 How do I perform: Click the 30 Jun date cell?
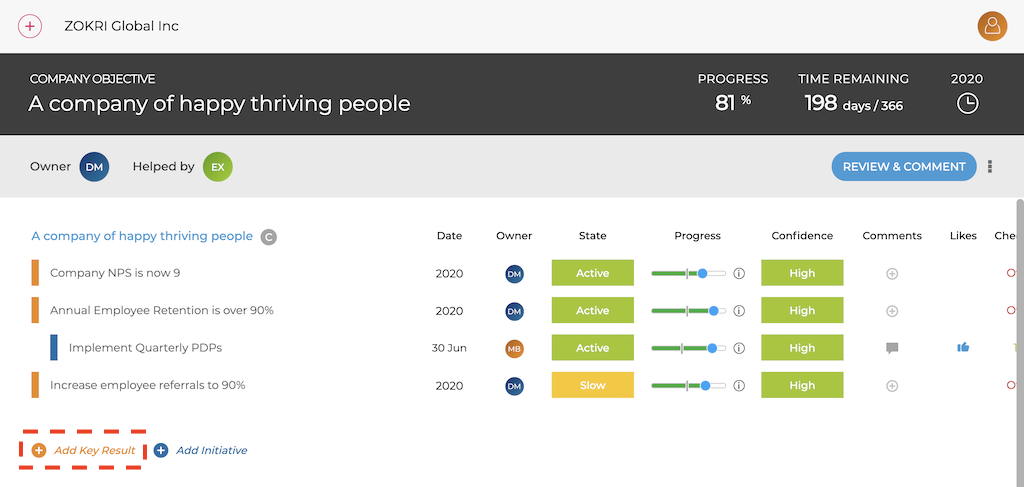(449, 348)
